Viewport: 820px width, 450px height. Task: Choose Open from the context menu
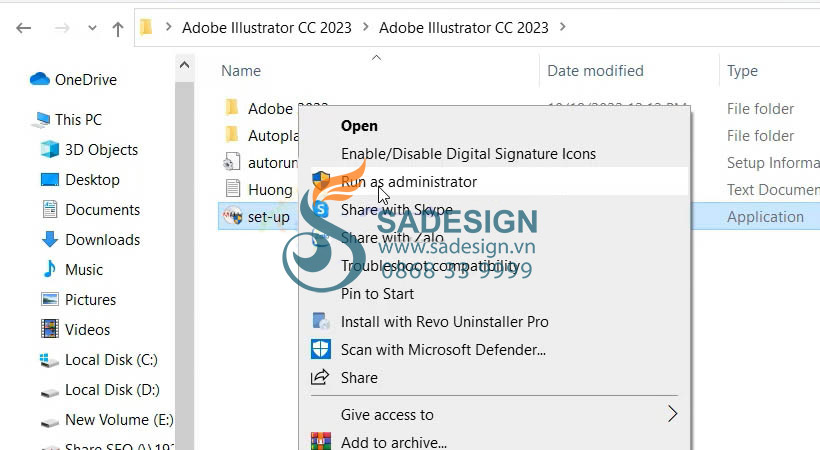click(359, 126)
